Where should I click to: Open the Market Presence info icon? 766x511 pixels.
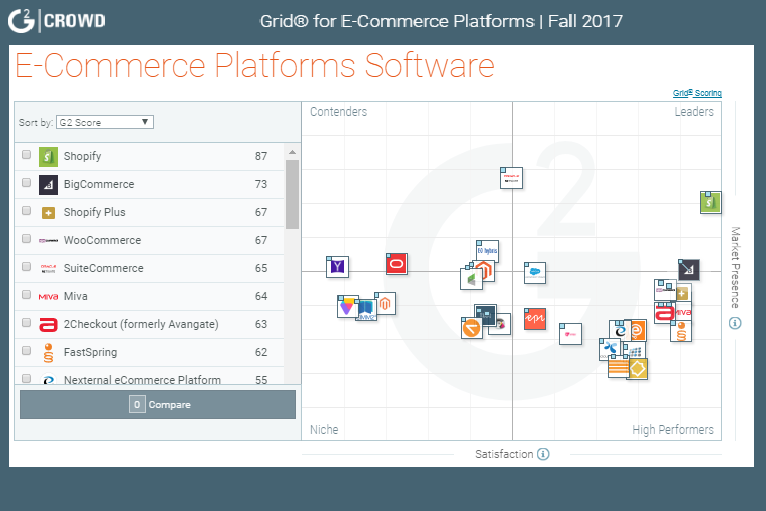pyautogui.click(x=735, y=323)
